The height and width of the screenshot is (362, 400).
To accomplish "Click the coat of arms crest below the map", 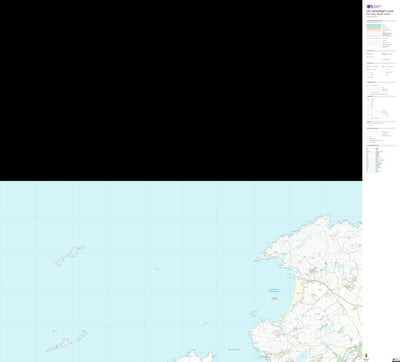I will click(x=366, y=355).
